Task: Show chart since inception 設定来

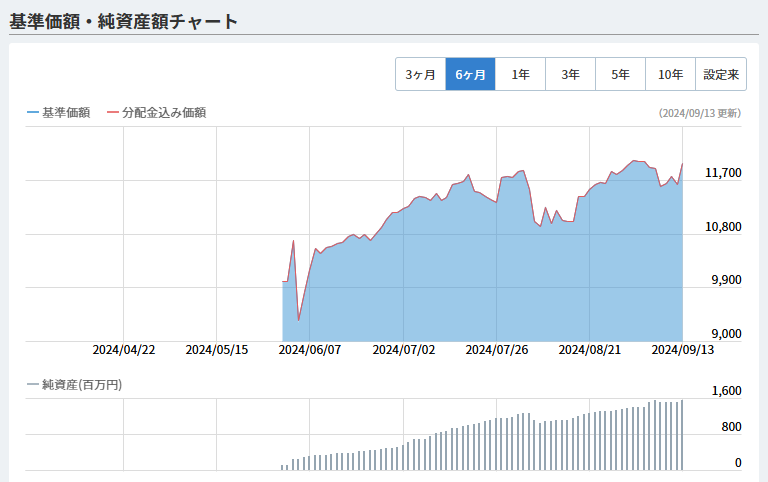Action: coord(721,74)
